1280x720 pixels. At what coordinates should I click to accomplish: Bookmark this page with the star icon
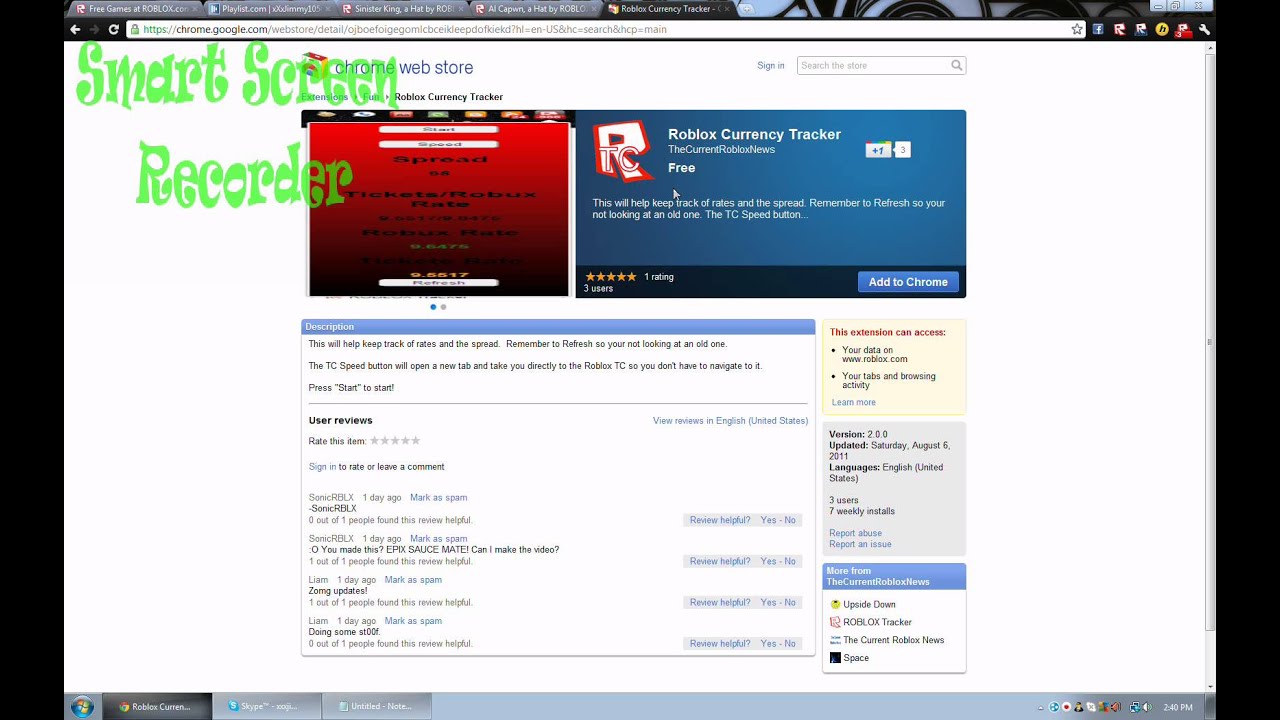coord(1077,29)
